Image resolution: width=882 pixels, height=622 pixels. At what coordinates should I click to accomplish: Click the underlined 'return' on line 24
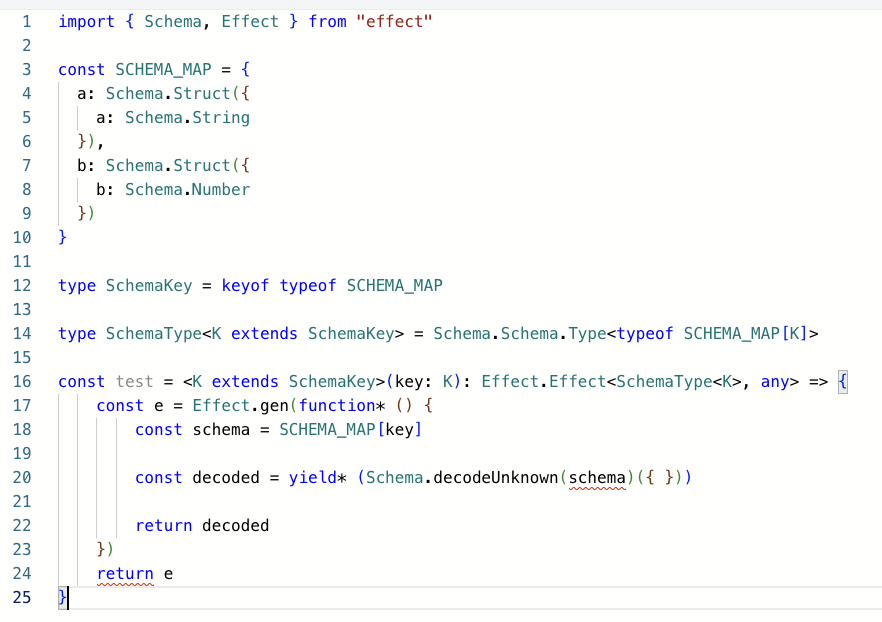pos(125,574)
